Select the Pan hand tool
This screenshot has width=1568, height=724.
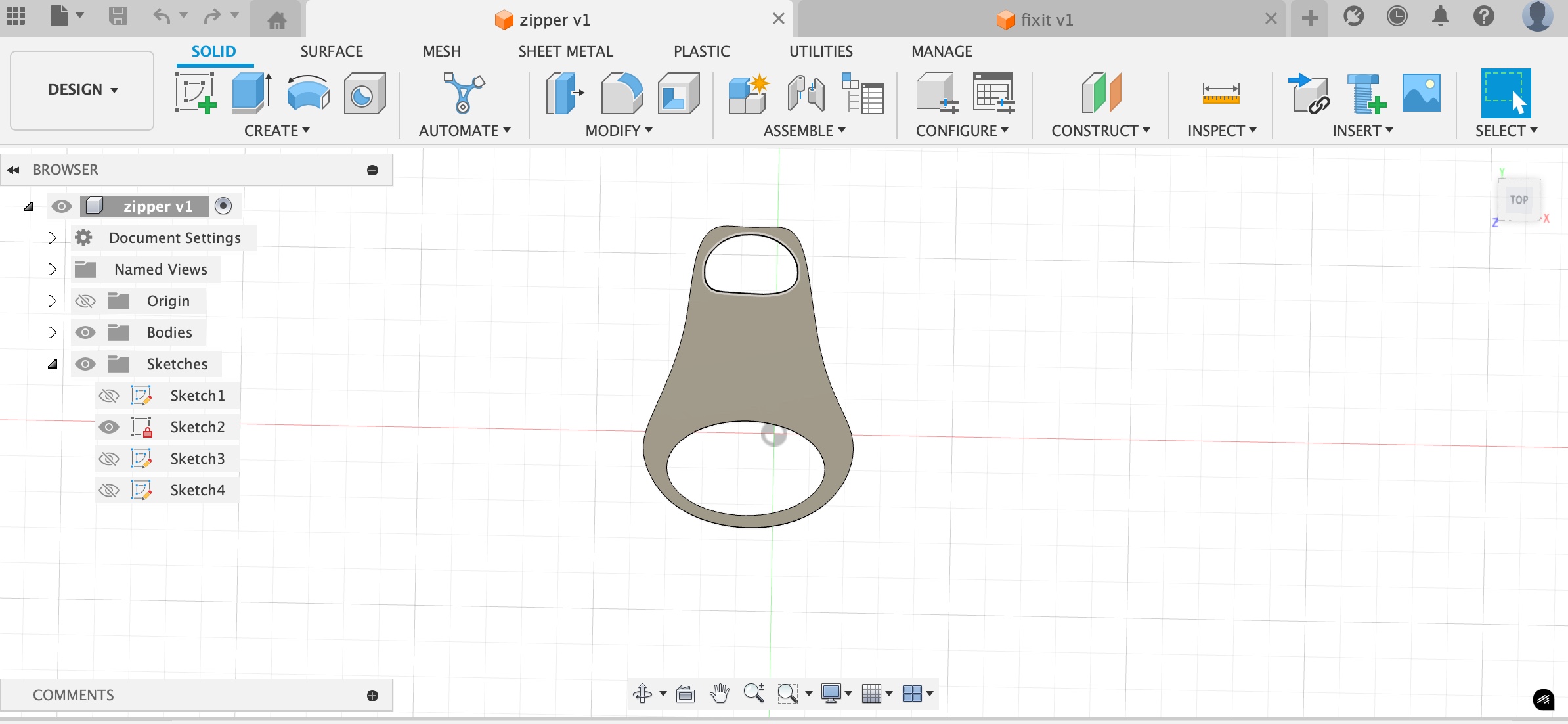[720, 693]
